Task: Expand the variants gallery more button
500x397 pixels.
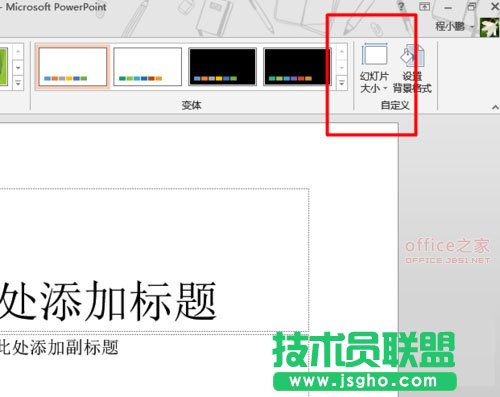Action: click(x=342, y=83)
